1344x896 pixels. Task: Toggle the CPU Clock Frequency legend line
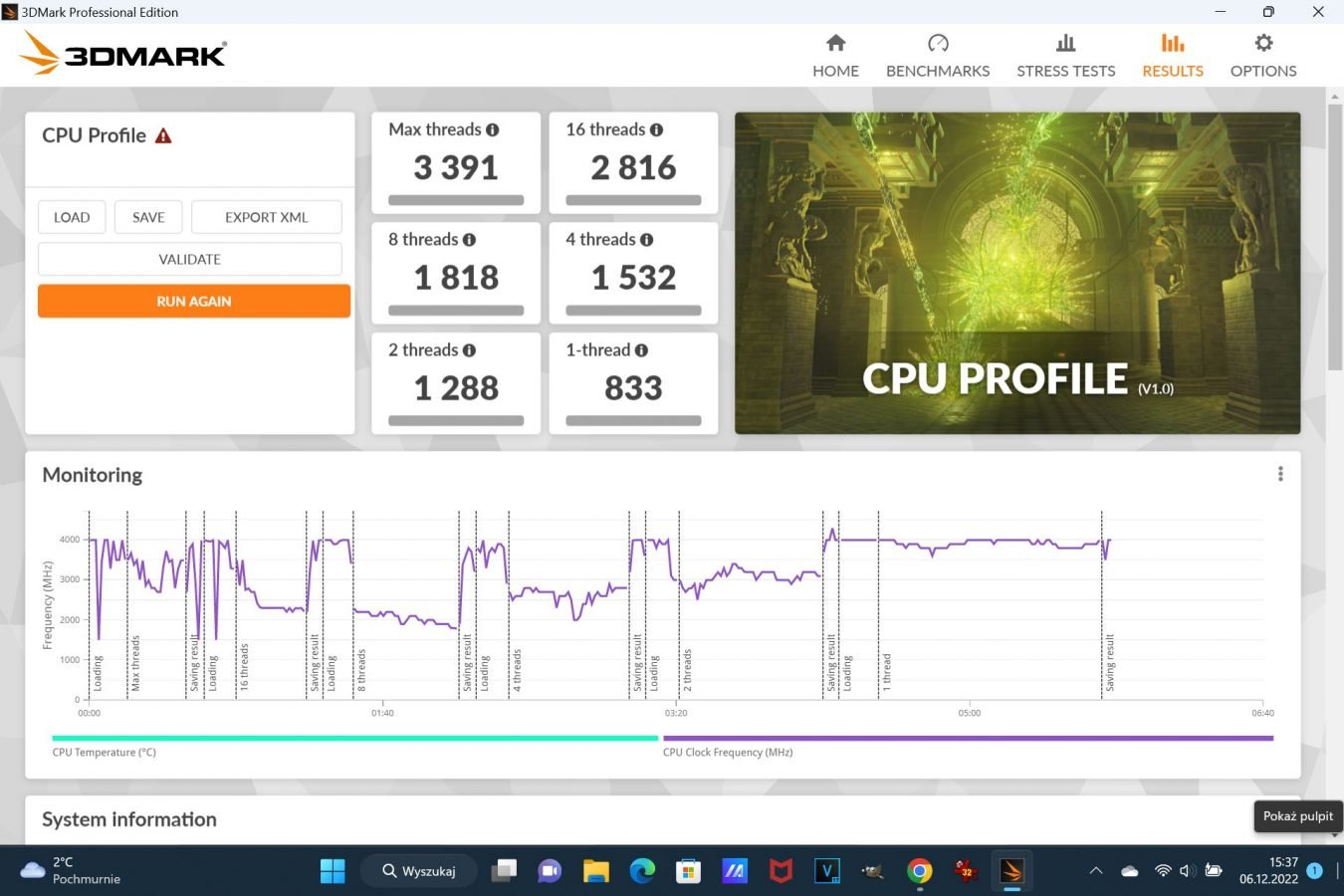click(x=968, y=739)
